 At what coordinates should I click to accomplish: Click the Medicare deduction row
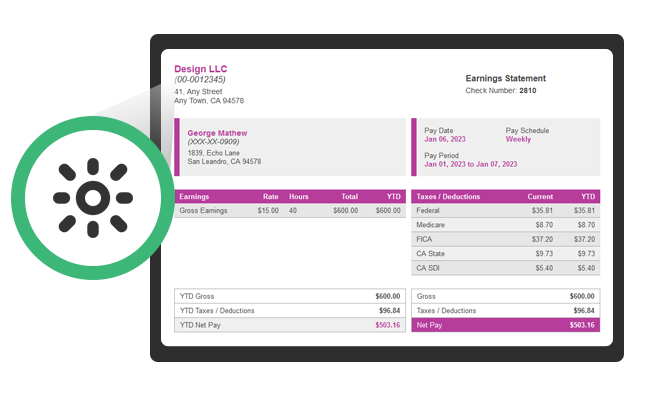point(506,225)
